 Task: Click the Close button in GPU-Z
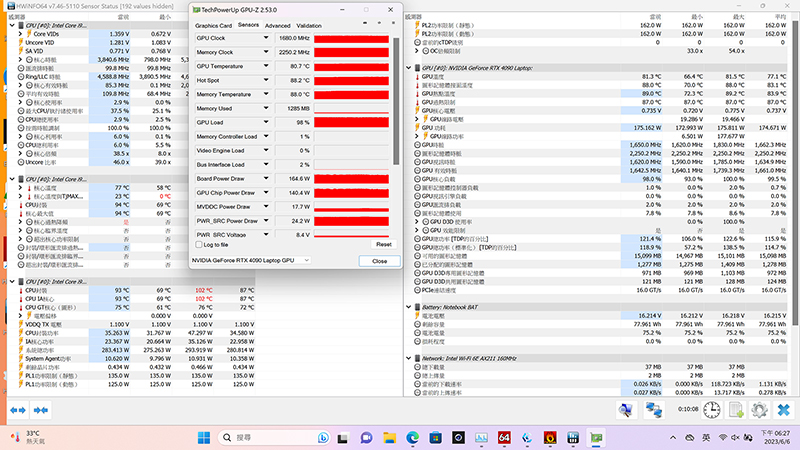click(379, 260)
